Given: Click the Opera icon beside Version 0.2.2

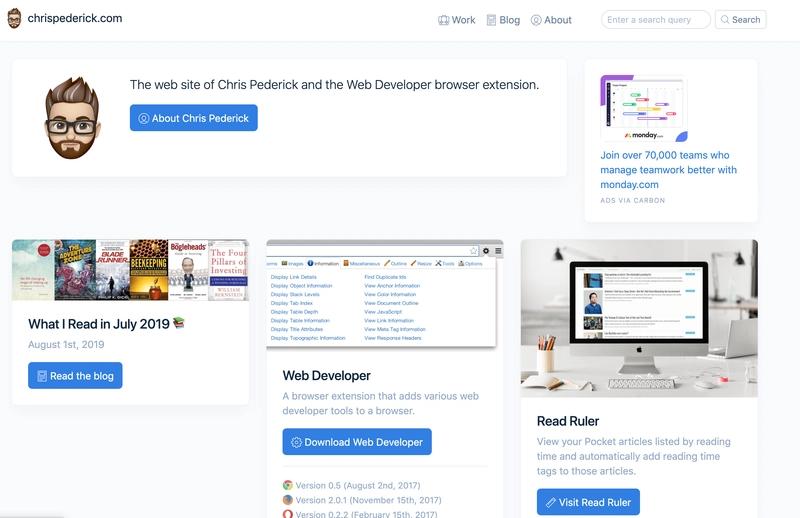Looking at the screenshot, I should tap(288, 514).
